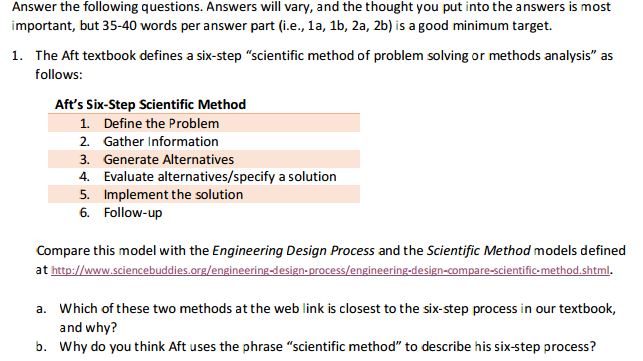The height and width of the screenshot is (361, 643).
Task: Click the list number 6 beside Follow-up
Action: point(84,213)
